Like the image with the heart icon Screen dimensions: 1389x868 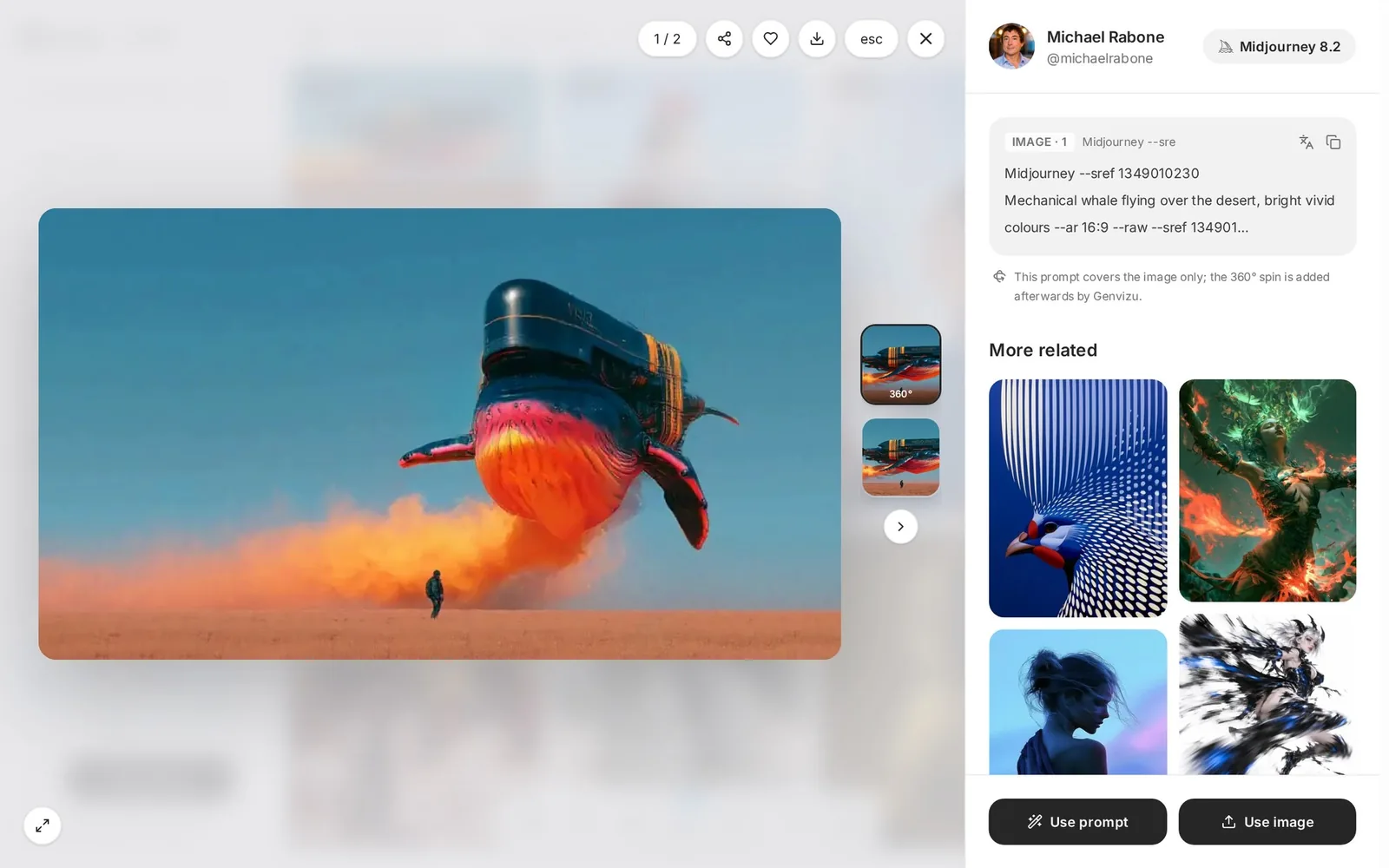[x=770, y=39]
